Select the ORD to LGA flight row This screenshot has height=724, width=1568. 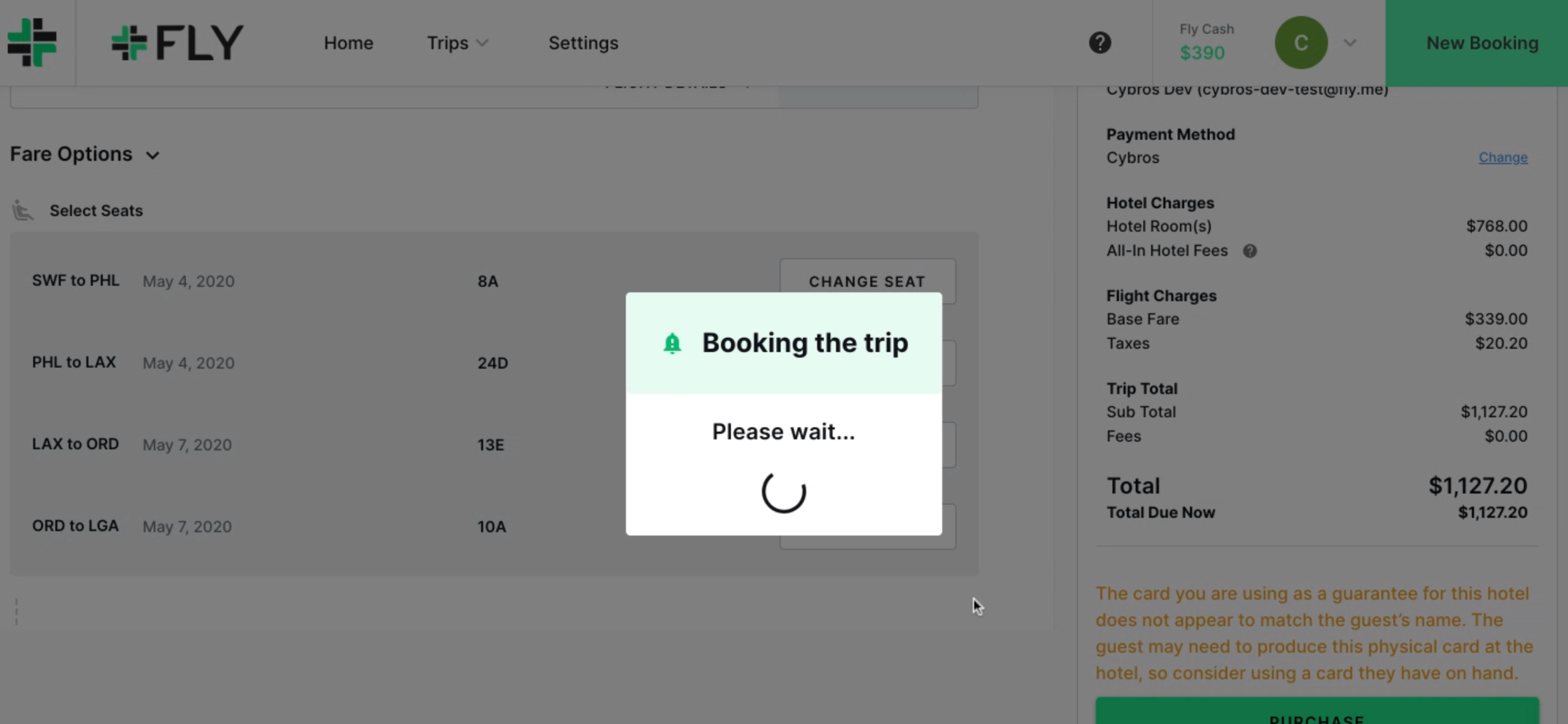(x=494, y=526)
